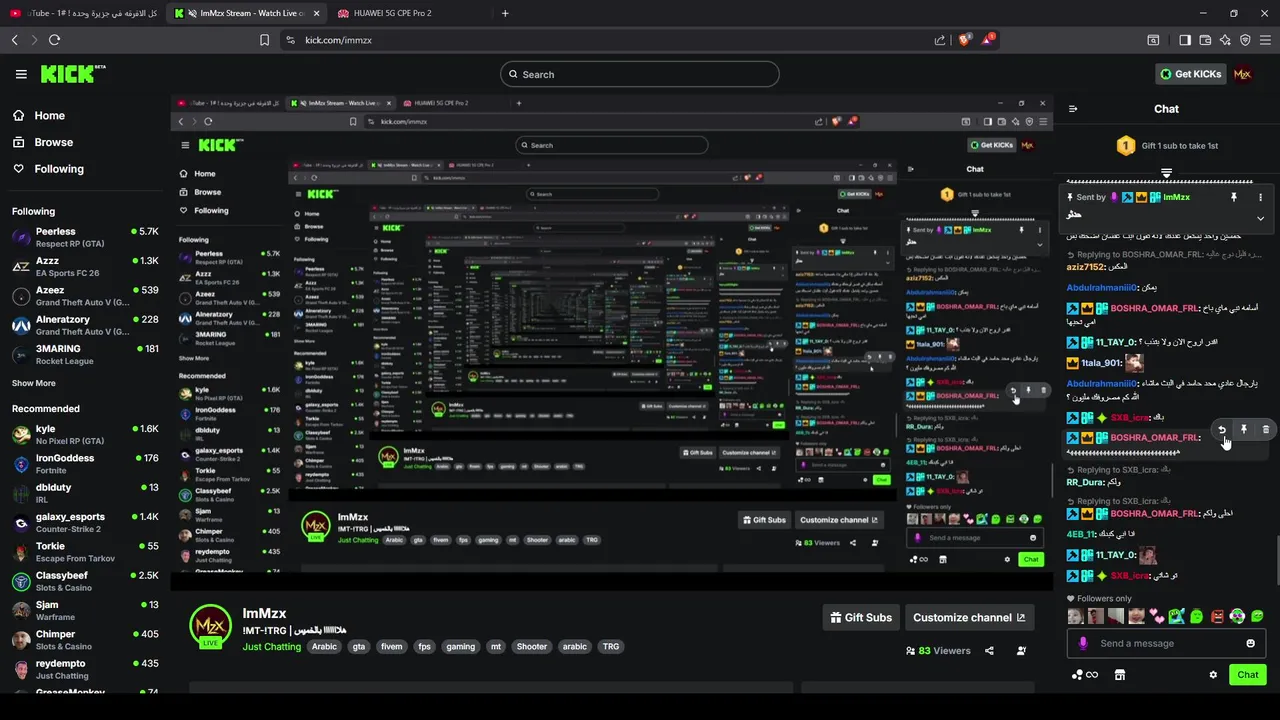Open the Following page with heart icon
1280x720 pixels.
[x=59, y=169]
